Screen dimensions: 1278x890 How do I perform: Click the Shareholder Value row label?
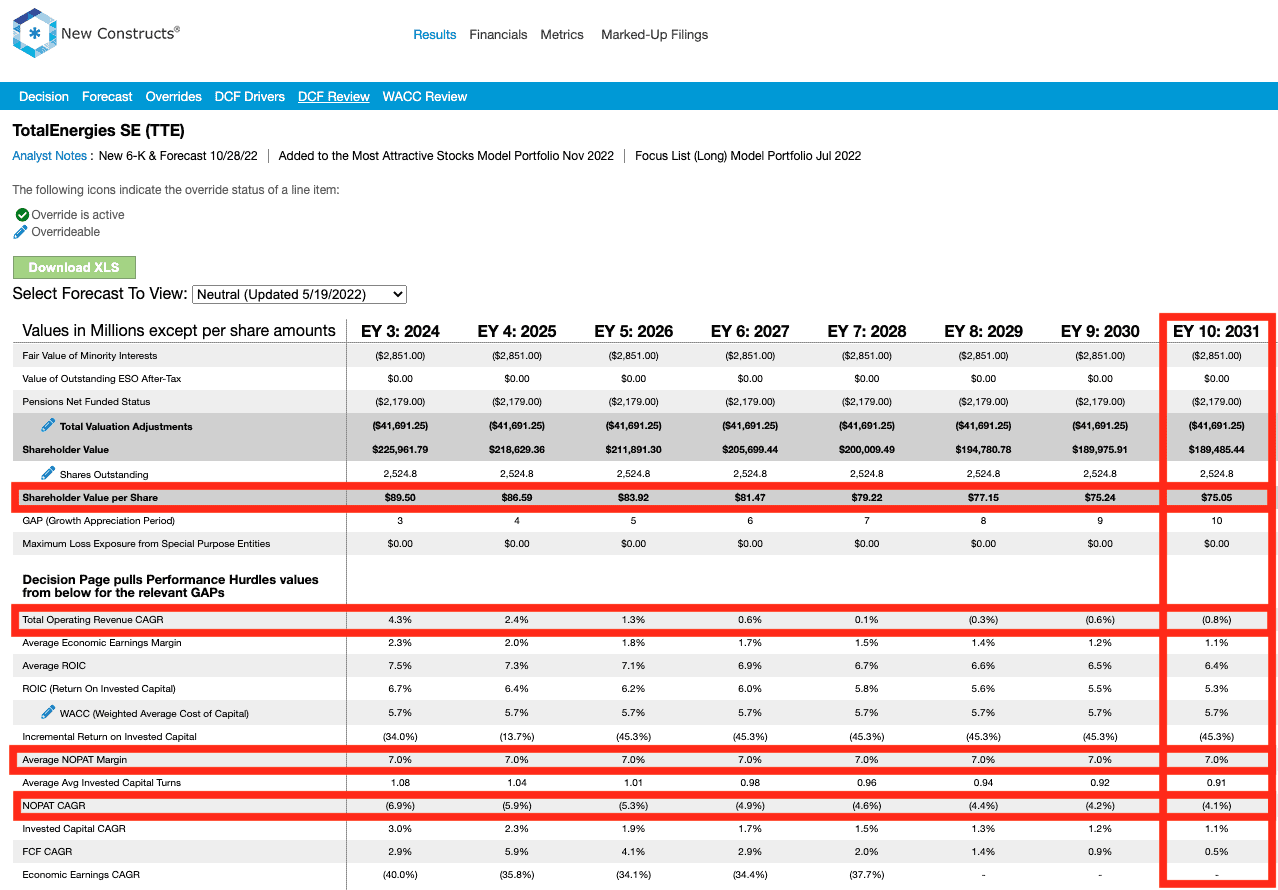(x=66, y=450)
